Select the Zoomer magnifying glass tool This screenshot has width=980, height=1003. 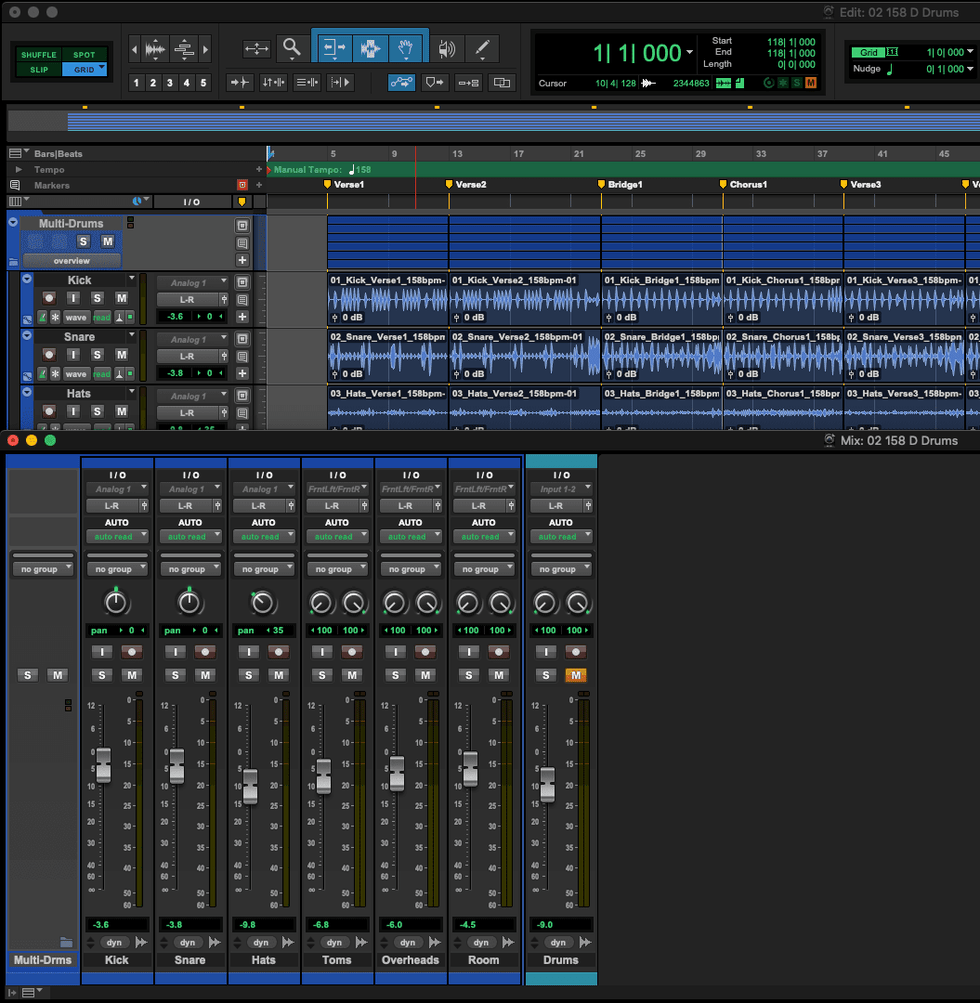tap(291, 47)
